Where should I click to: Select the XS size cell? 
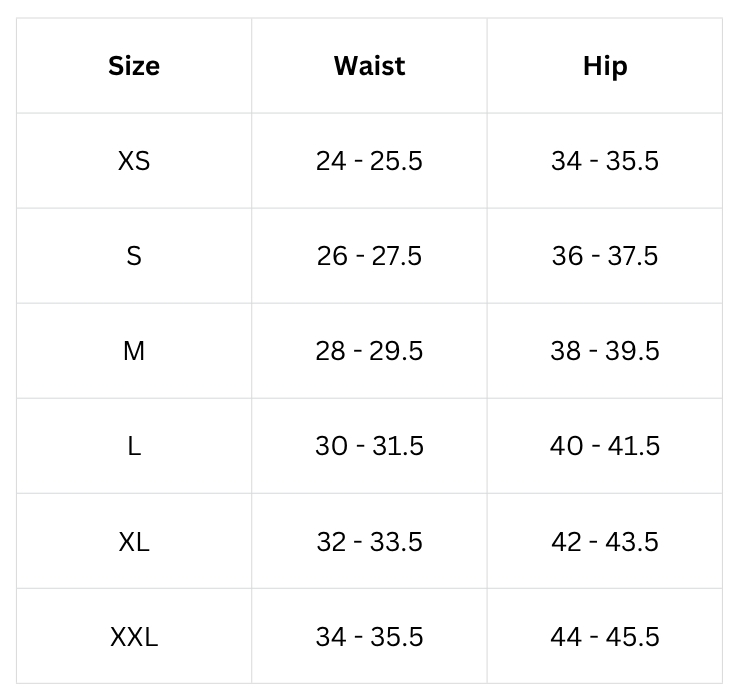click(x=134, y=161)
